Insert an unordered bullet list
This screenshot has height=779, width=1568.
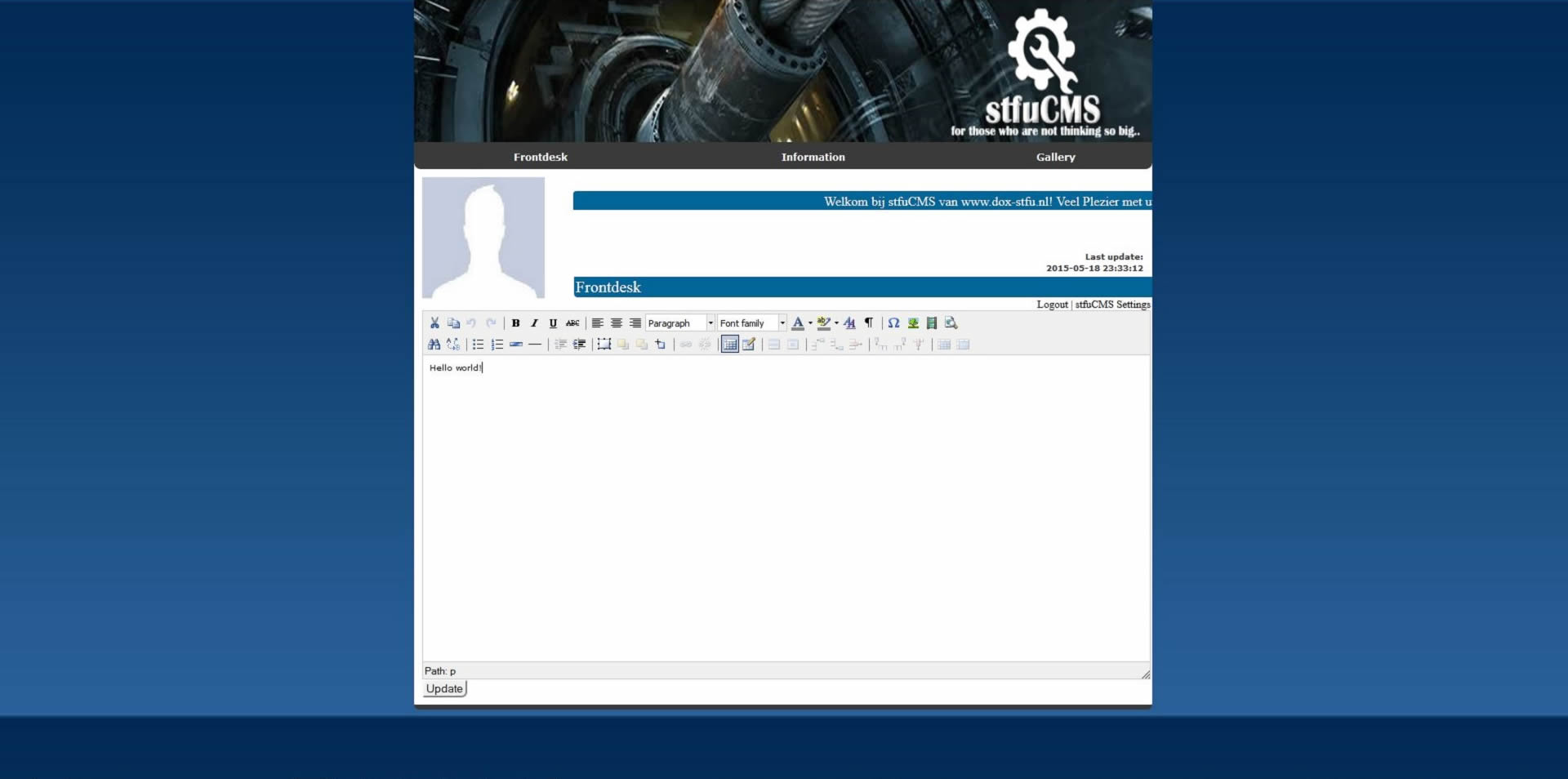pos(478,345)
